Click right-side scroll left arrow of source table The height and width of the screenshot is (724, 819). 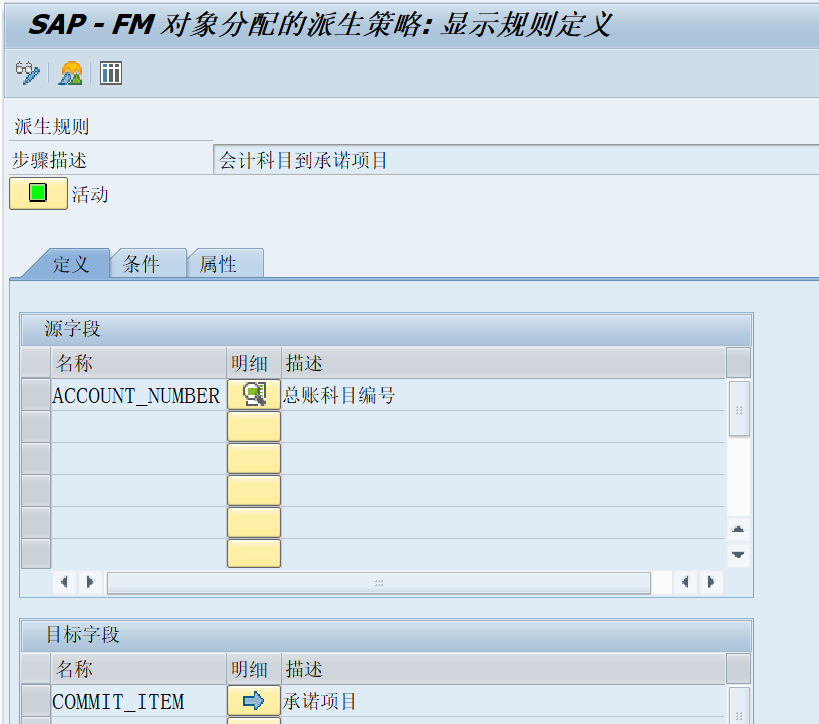coord(685,582)
